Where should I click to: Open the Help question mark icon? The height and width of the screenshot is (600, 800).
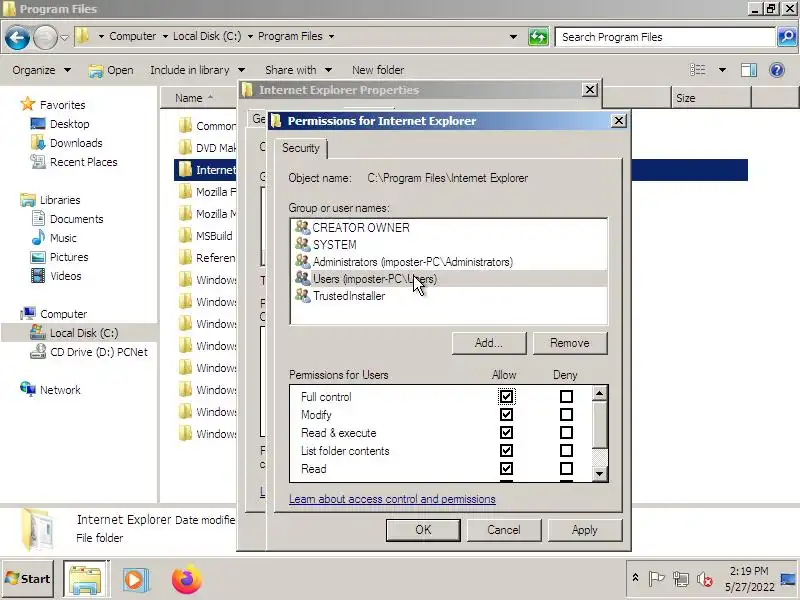click(777, 70)
